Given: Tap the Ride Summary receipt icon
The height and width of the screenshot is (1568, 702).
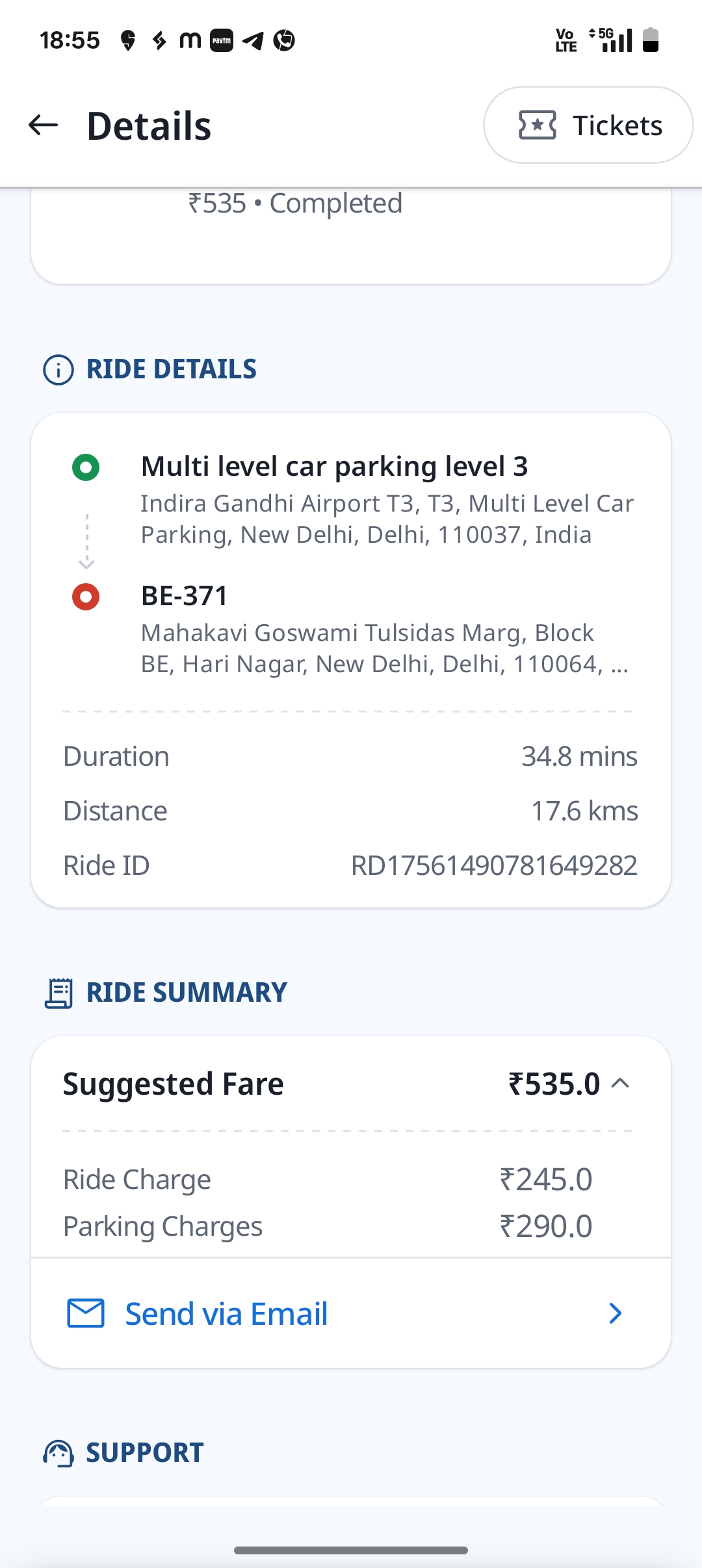Looking at the screenshot, I should coord(58,993).
